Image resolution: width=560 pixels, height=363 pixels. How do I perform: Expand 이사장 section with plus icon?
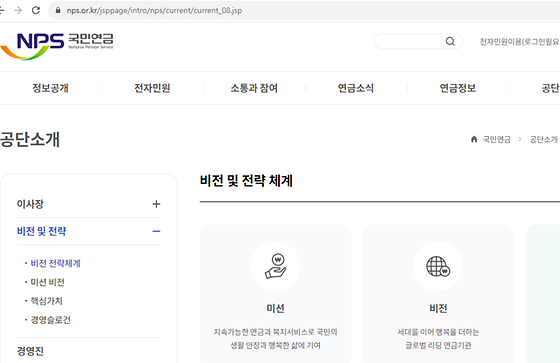click(156, 204)
